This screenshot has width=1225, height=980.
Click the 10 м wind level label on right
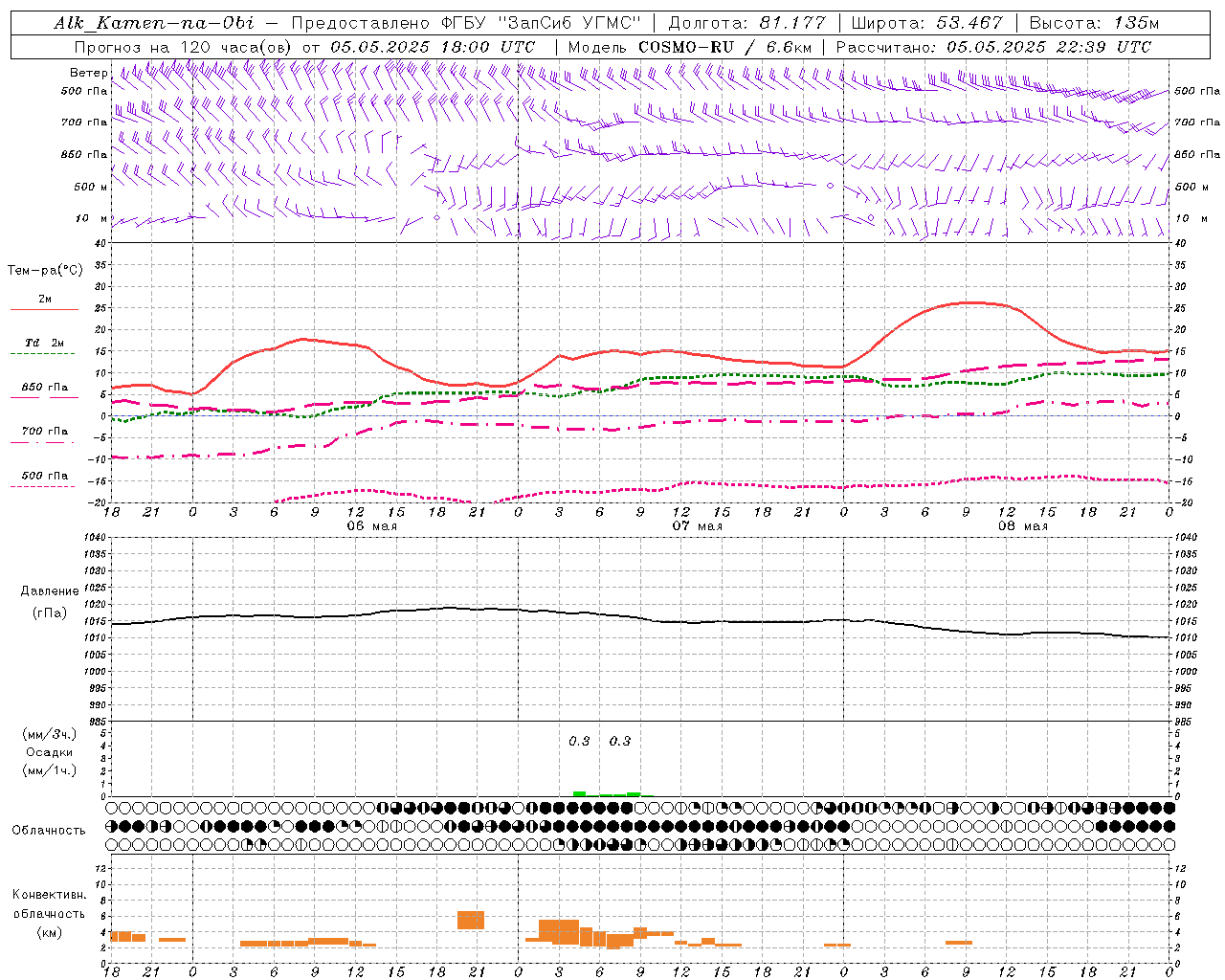coord(1191,218)
